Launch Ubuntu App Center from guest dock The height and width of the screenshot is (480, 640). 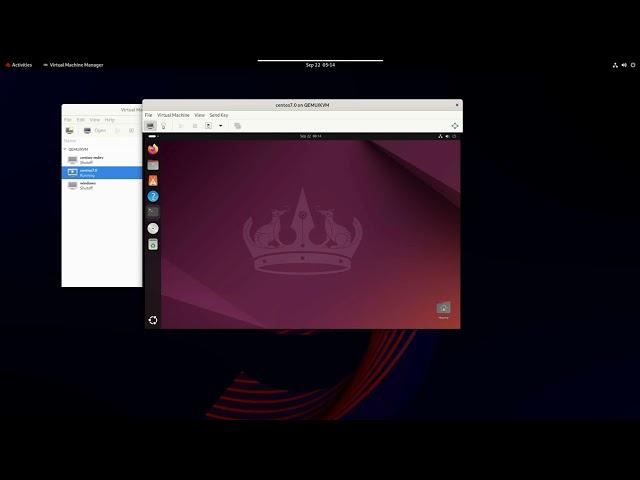(153, 181)
